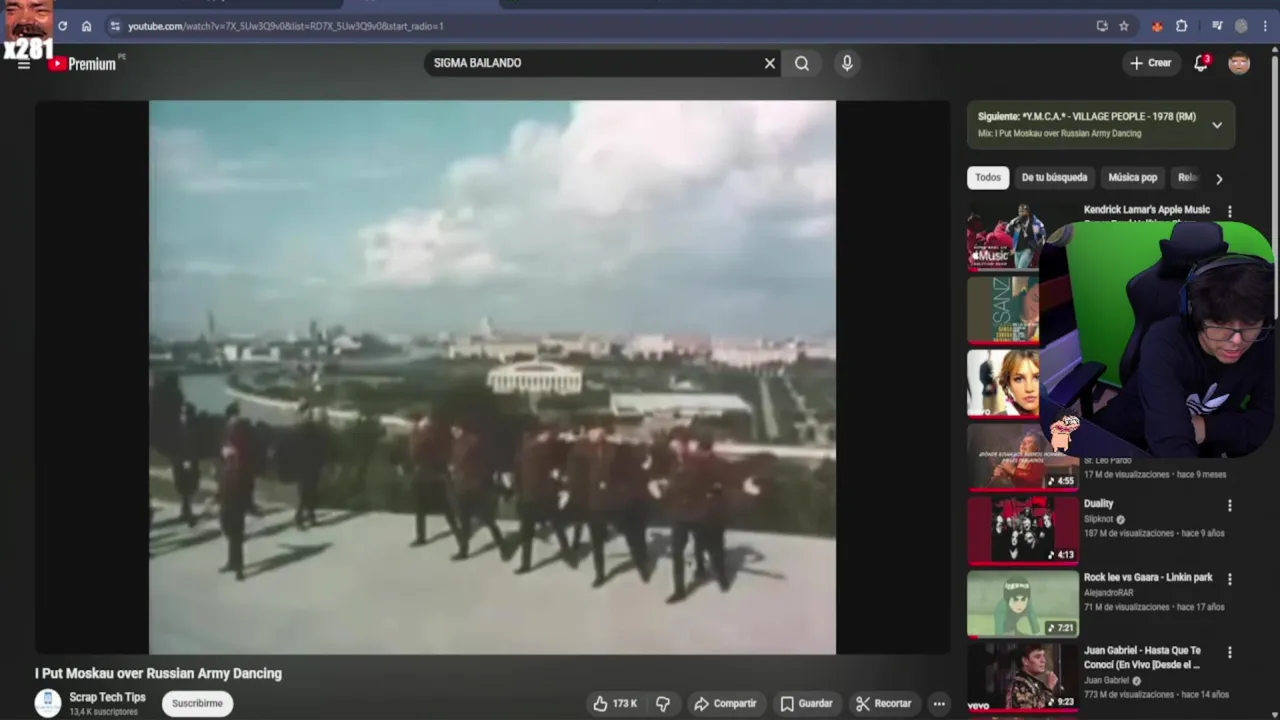
Task: Open the Chrome three-dot menu
Action: [x=1266, y=26]
